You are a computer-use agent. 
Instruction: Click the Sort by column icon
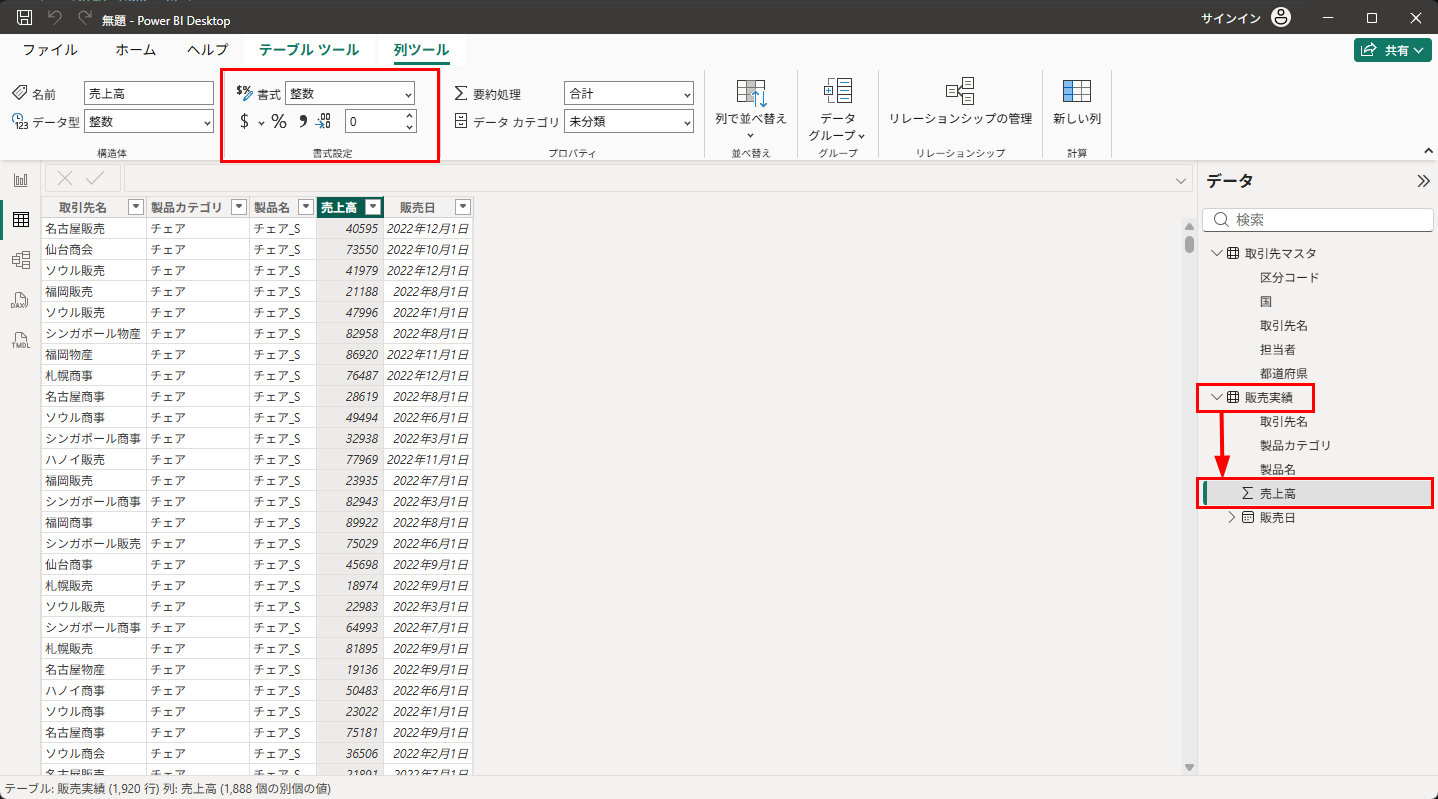[x=751, y=93]
